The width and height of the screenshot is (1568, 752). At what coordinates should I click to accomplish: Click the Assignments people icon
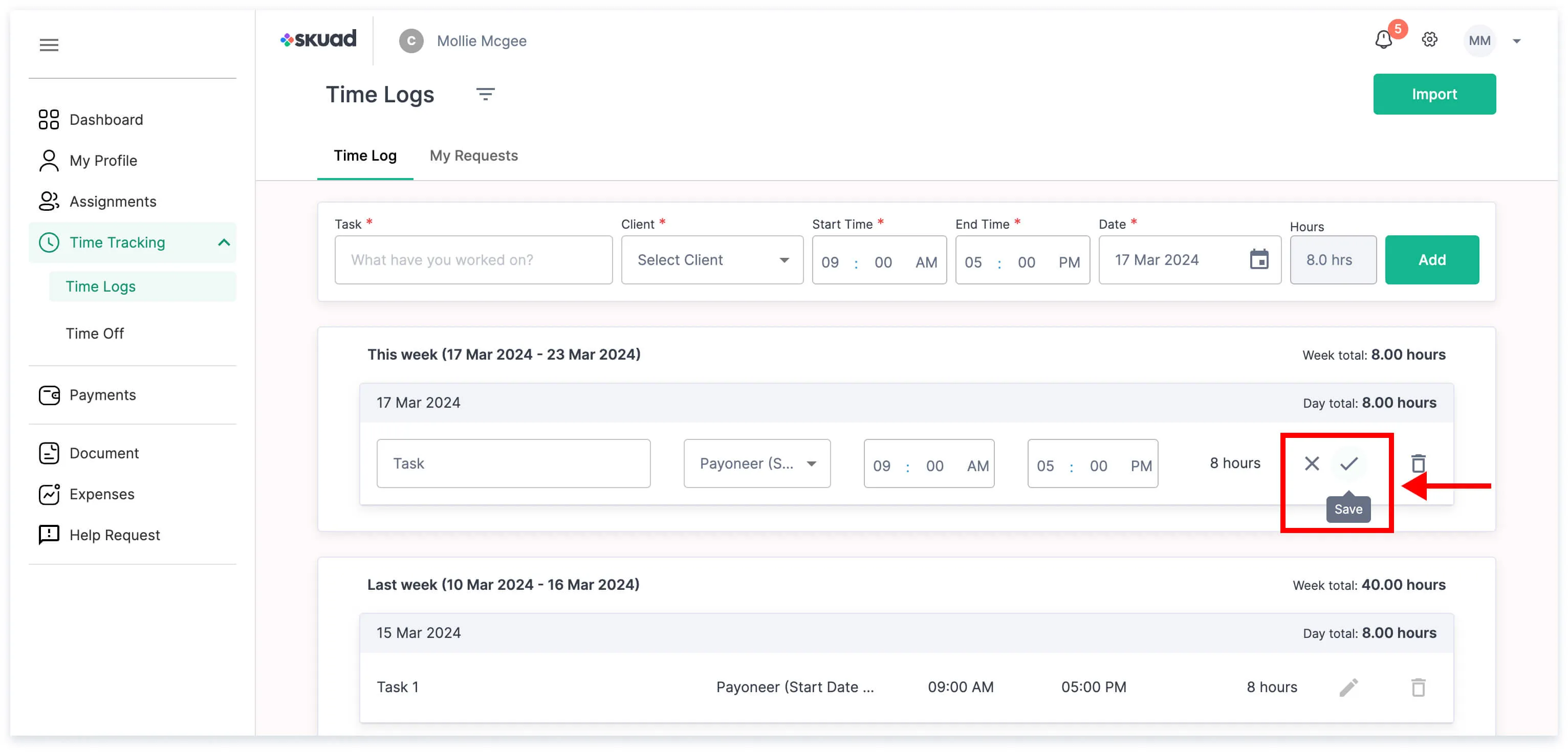49,202
